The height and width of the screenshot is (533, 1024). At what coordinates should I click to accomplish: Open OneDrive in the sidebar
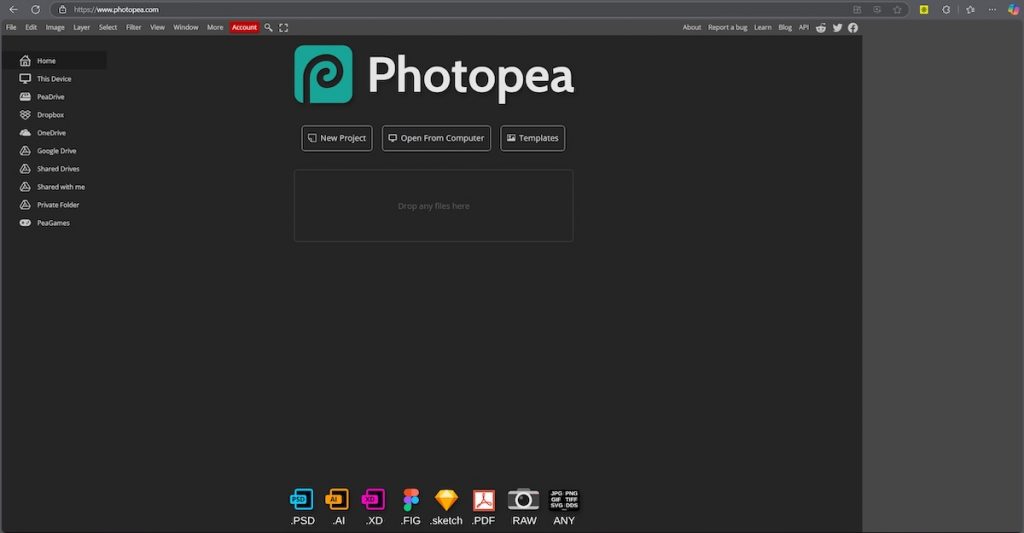pyautogui.click(x=54, y=133)
